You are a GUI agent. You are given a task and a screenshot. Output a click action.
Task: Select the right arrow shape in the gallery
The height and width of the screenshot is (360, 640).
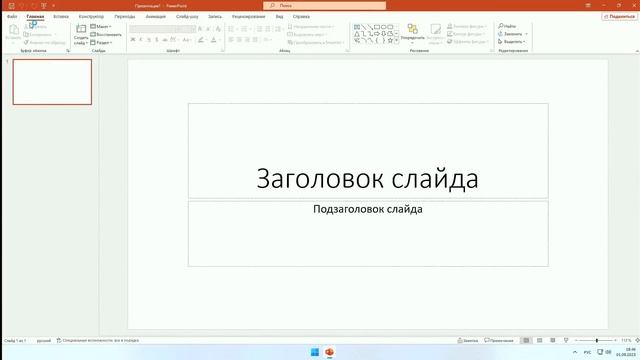click(x=377, y=34)
